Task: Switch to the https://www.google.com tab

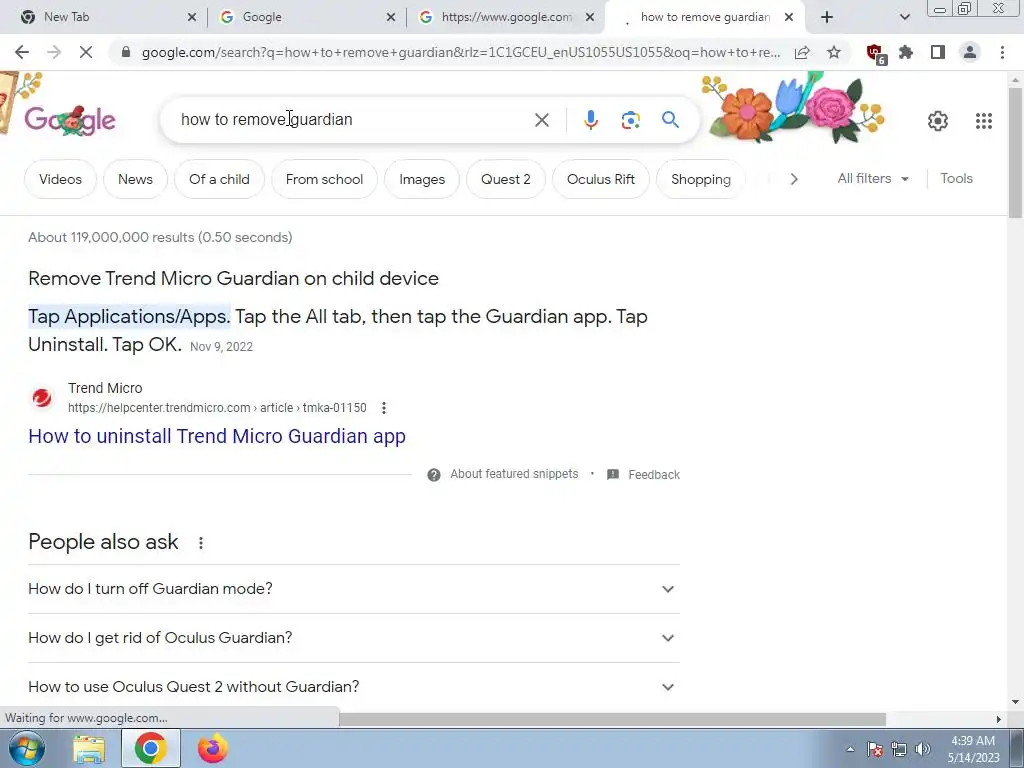Action: click(x=507, y=17)
